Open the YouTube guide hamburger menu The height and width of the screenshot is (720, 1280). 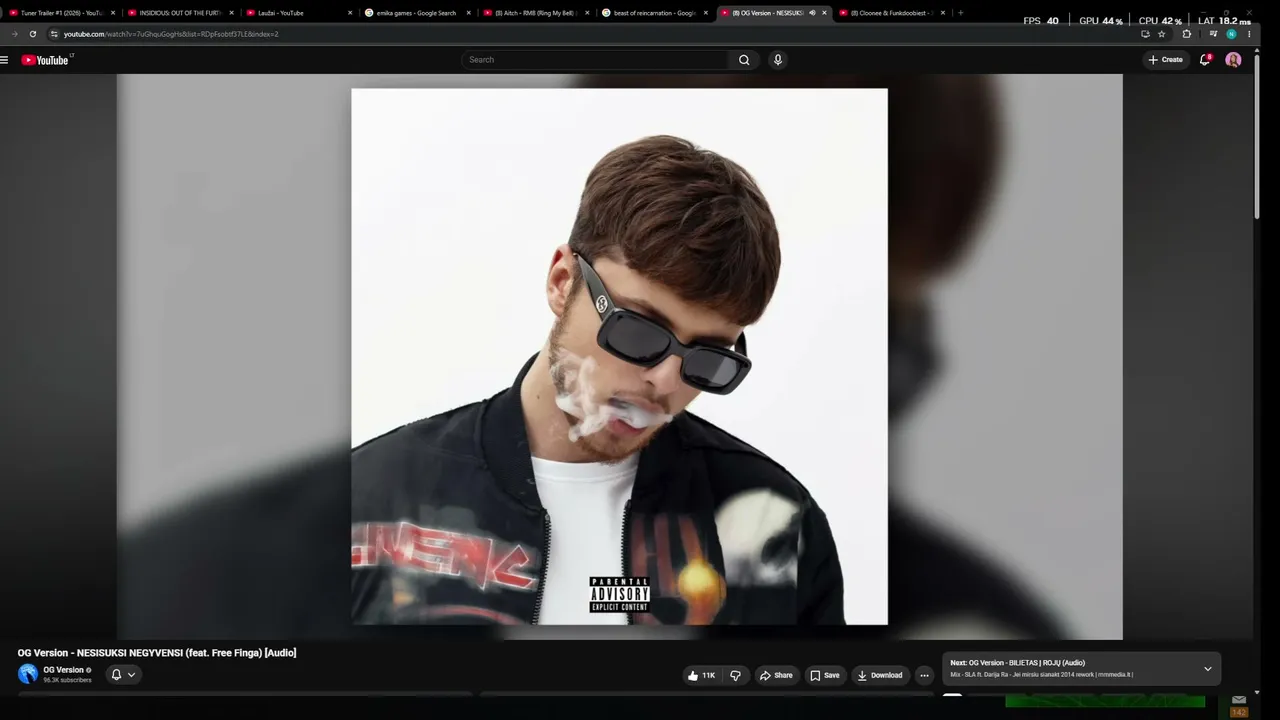(x=5, y=60)
